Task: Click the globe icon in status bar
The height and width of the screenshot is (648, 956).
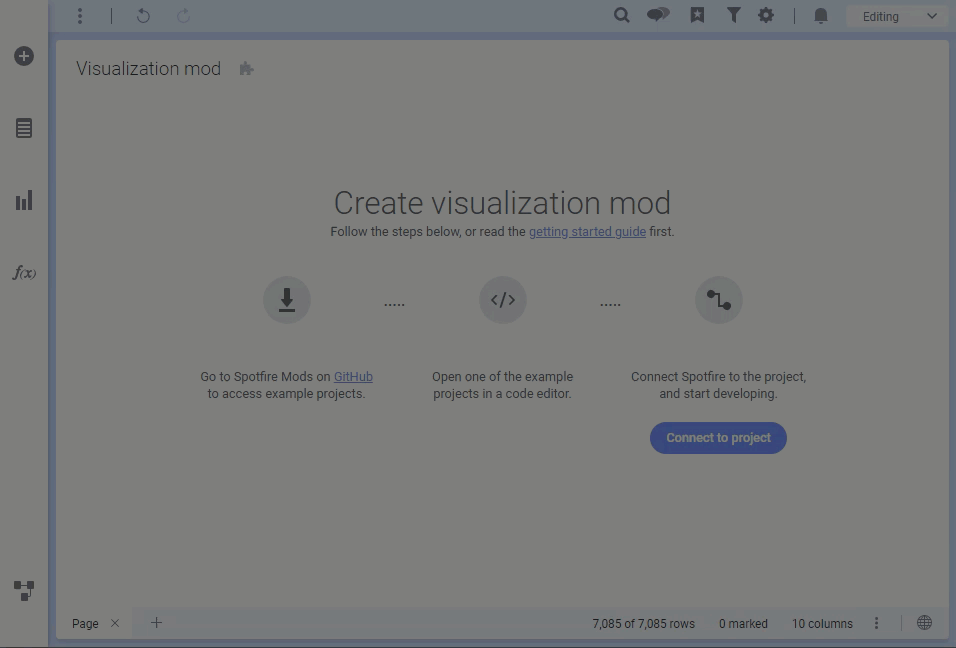Action: pyautogui.click(x=924, y=622)
